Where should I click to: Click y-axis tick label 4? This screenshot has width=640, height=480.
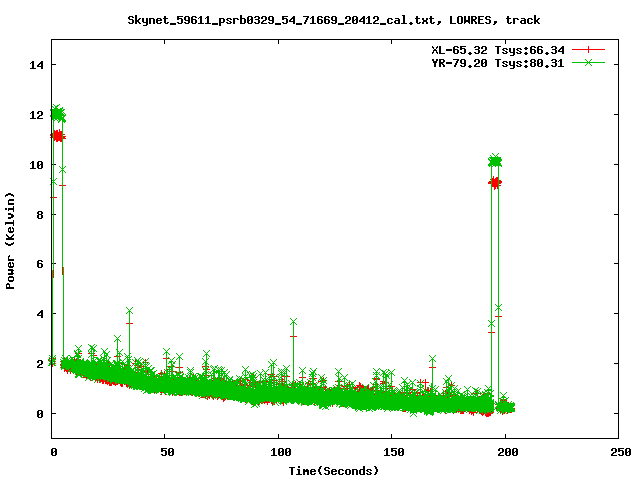[x=40, y=314]
